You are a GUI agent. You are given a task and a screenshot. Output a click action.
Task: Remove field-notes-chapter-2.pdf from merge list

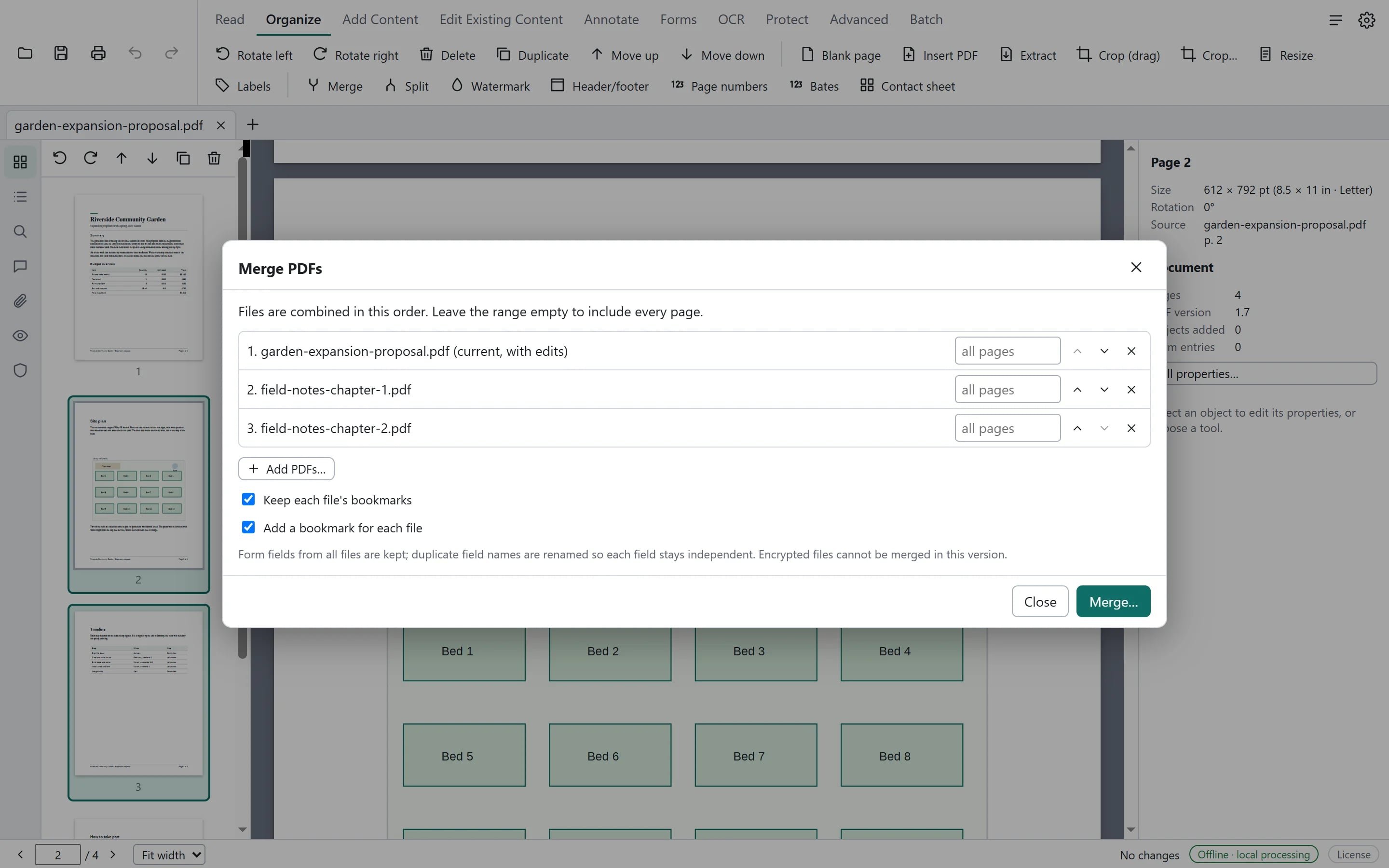[1131, 428]
